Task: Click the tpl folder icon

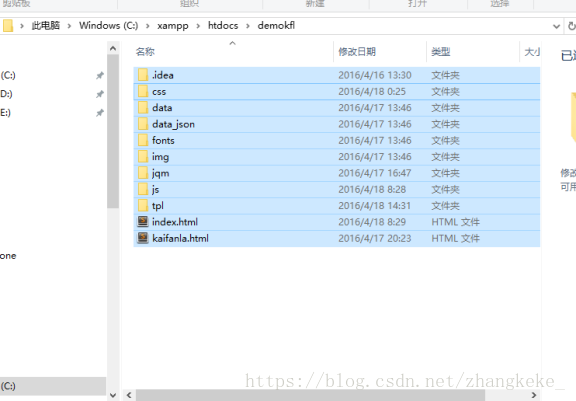Action: [143, 205]
